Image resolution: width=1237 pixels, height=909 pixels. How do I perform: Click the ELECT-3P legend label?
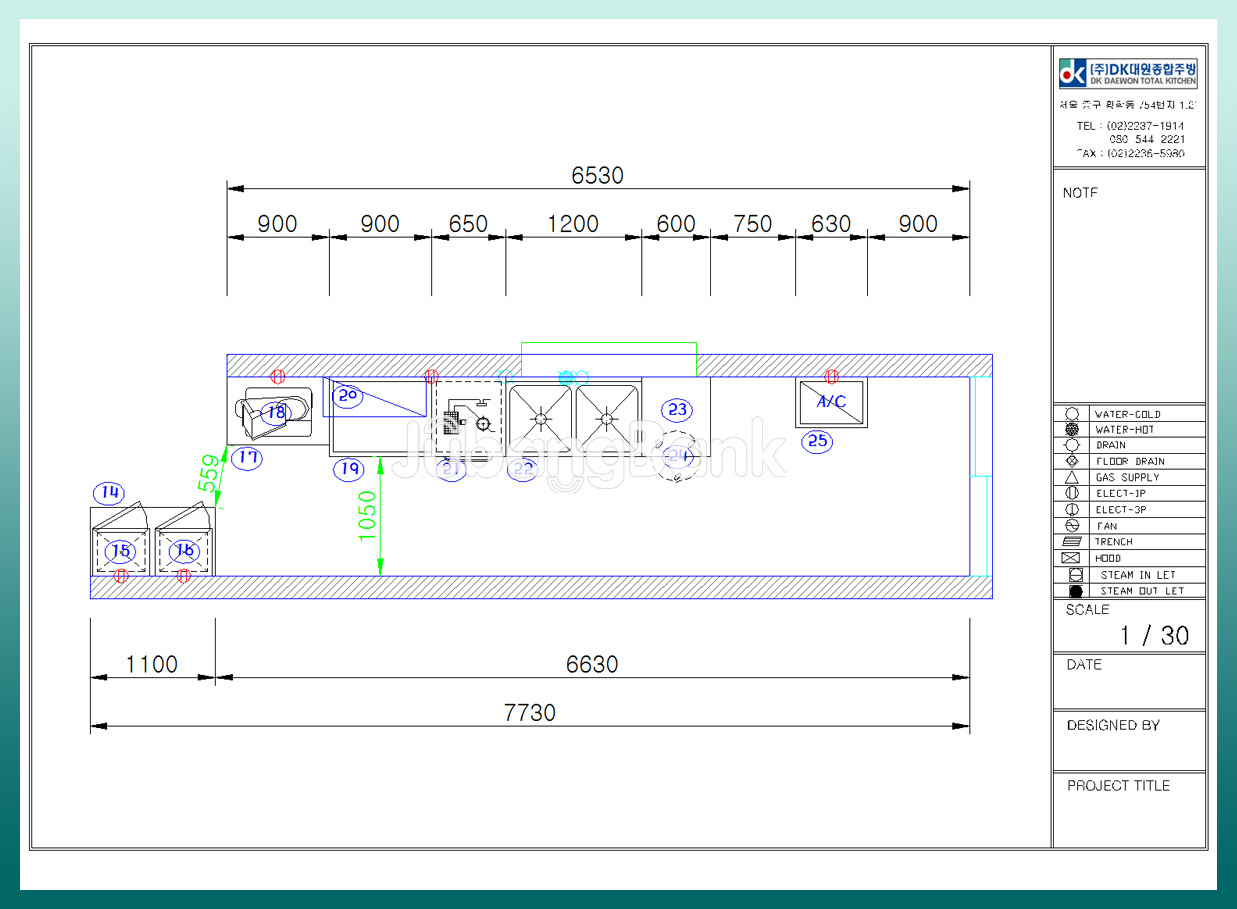pyautogui.click(x=1121, y=510)
